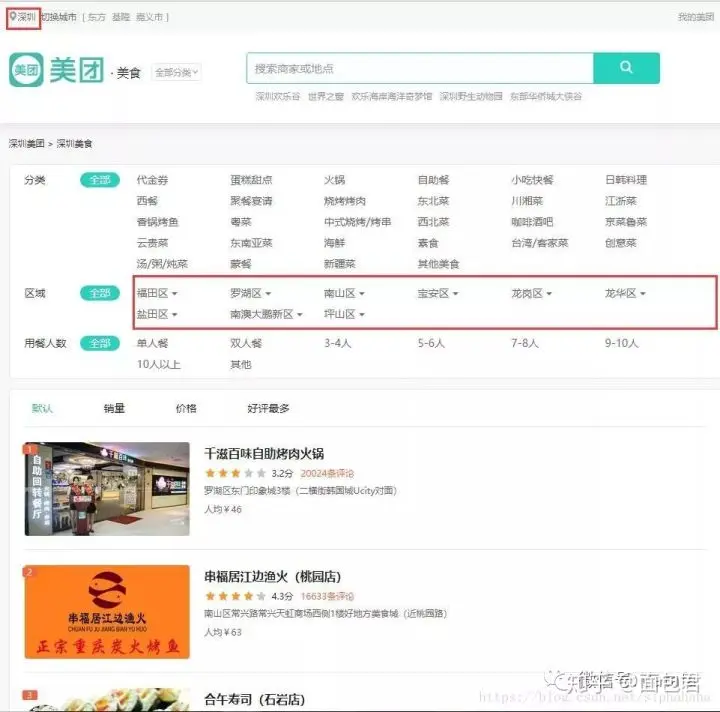Expand the 宝安区 area dropdown
The height and width of the screenshot is (712, 720).
[x=438, y=293]
